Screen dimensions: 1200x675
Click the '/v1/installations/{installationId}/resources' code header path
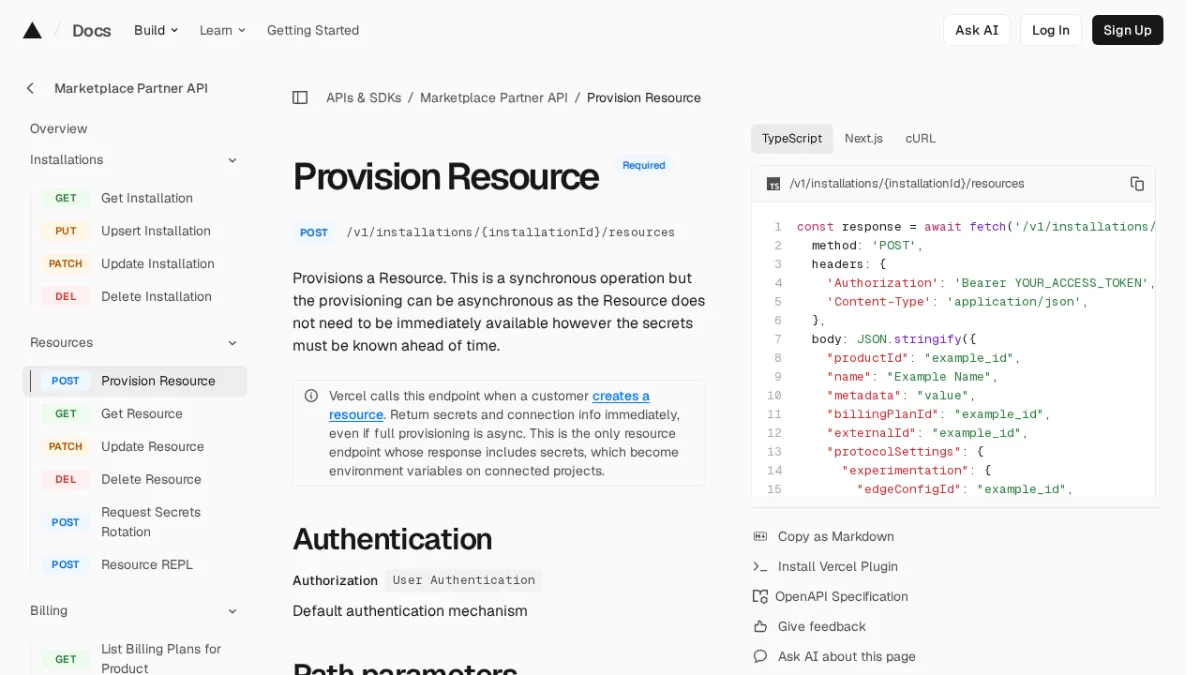tap(907, 184)
